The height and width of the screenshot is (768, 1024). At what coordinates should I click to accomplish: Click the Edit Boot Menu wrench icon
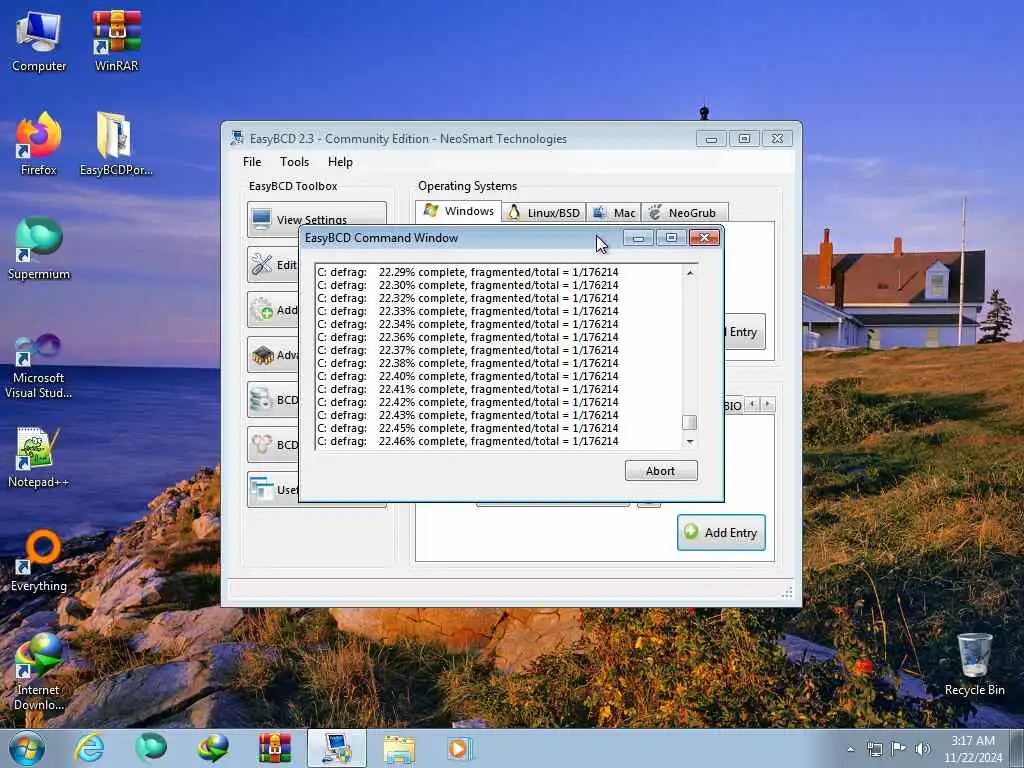point(263,264)
